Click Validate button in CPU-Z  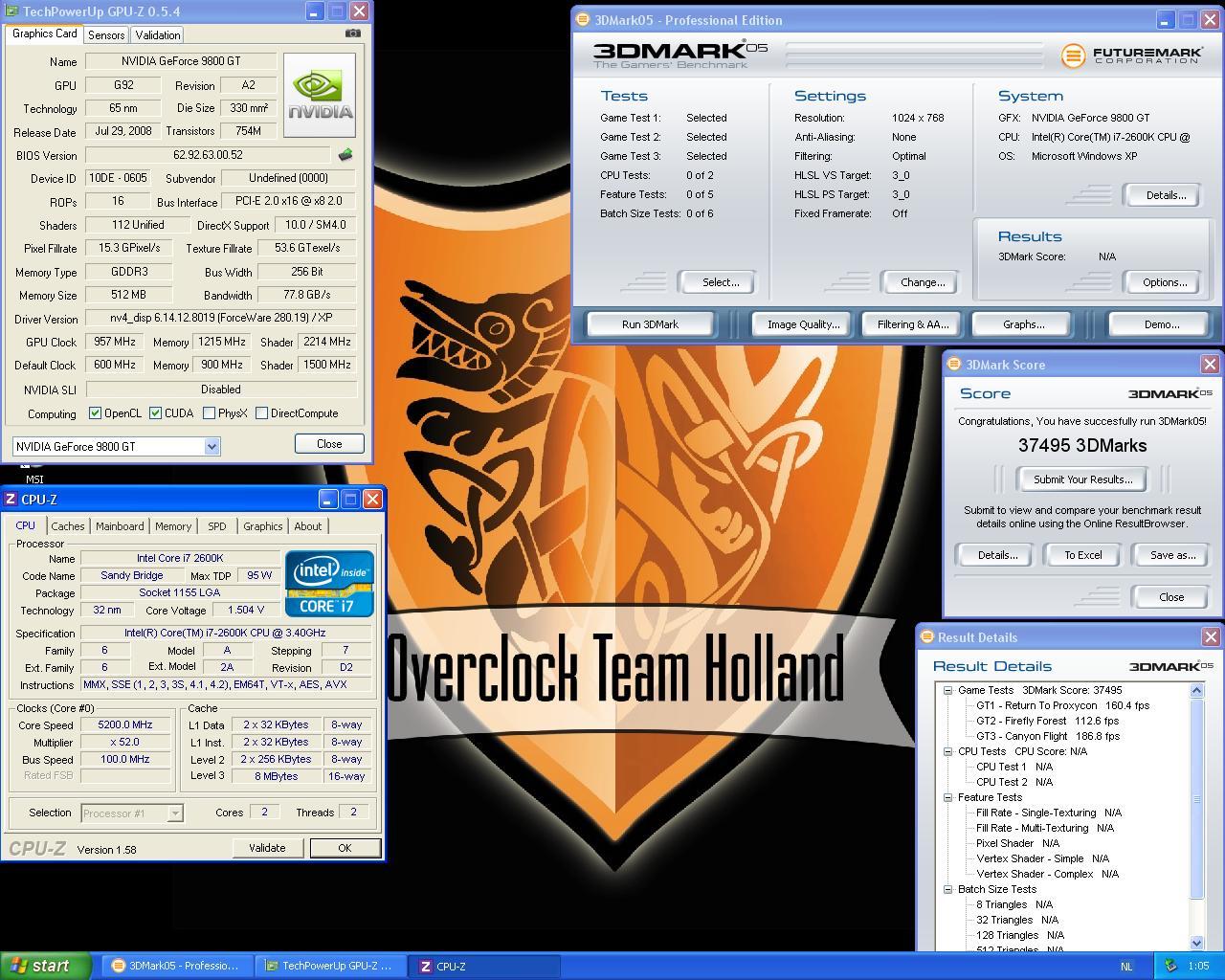(x=267, y=848)
